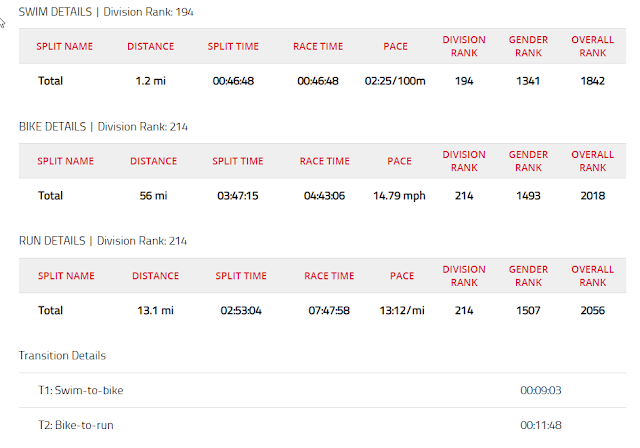The height and width of the screenshot is (448, 640).
Task: Click swim gender rank 1341
Action: click(528, 81)
